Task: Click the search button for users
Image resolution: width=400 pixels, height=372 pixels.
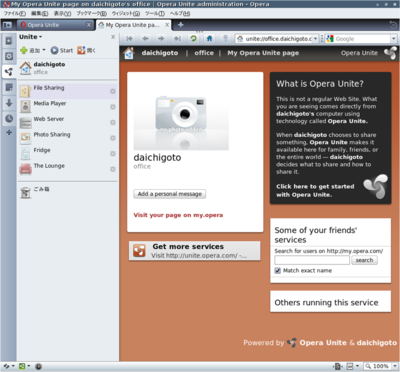Action: point(364,260)
